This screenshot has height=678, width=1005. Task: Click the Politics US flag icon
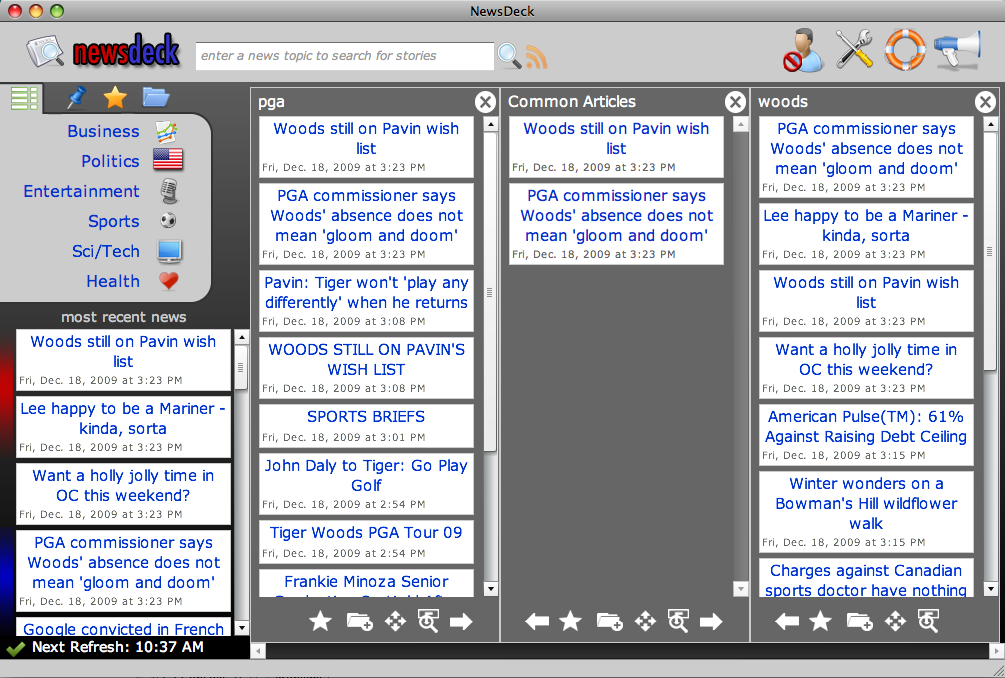168,159
